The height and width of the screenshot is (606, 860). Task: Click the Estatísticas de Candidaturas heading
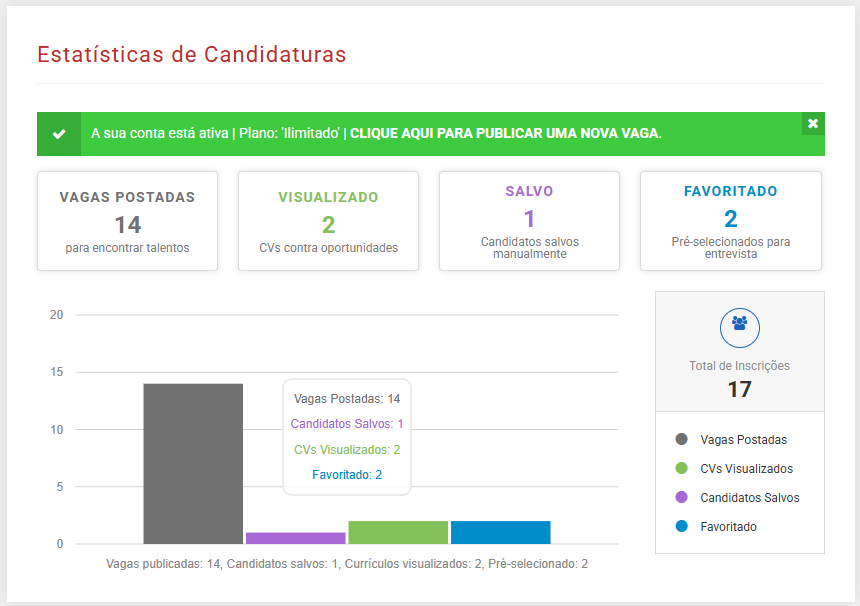[x=191, y=55]
